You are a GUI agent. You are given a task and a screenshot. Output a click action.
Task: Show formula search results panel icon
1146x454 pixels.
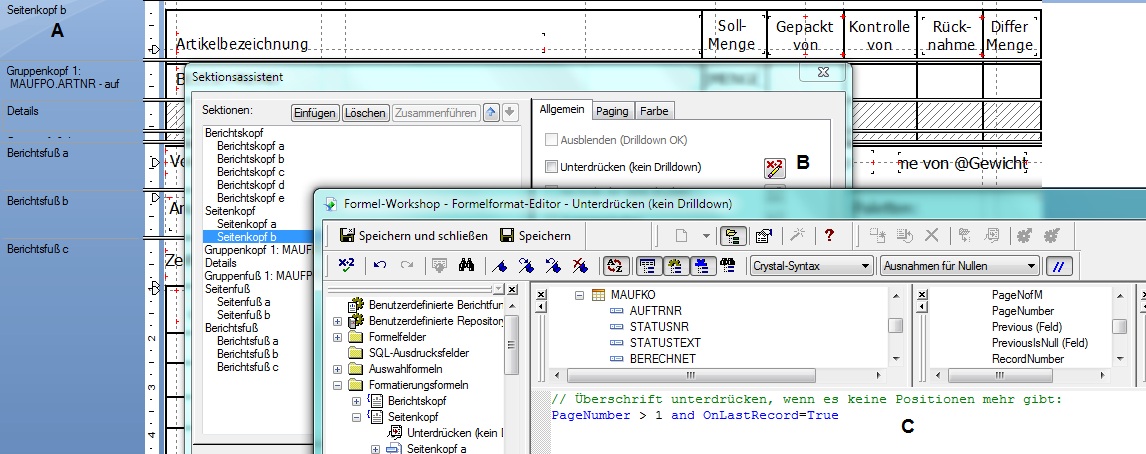coord(727,265)
